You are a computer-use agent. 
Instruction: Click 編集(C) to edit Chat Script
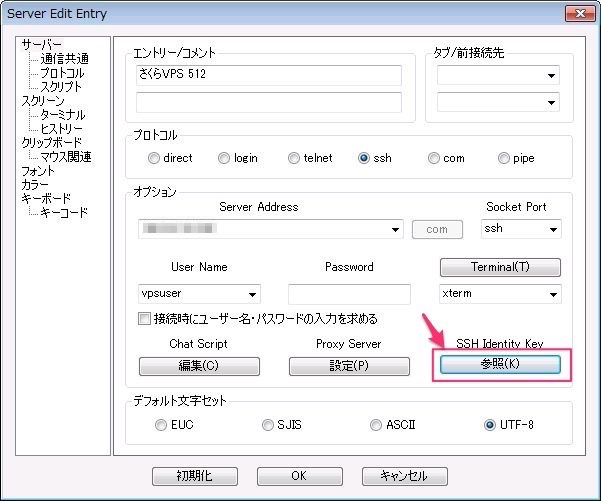[x=199, y=366]
